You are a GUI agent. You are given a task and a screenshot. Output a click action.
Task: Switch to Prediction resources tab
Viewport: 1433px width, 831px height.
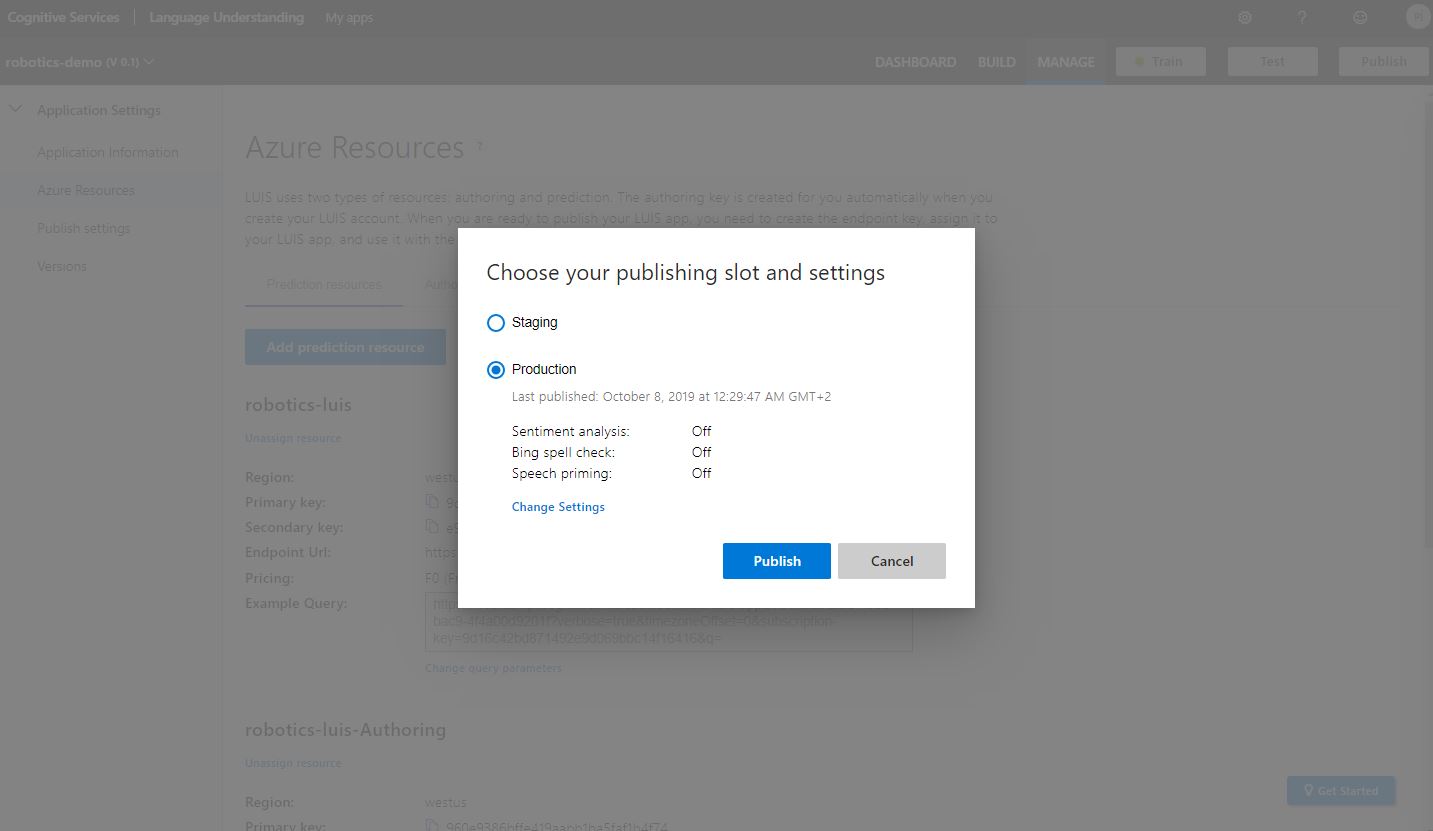(x=324, y=285)
